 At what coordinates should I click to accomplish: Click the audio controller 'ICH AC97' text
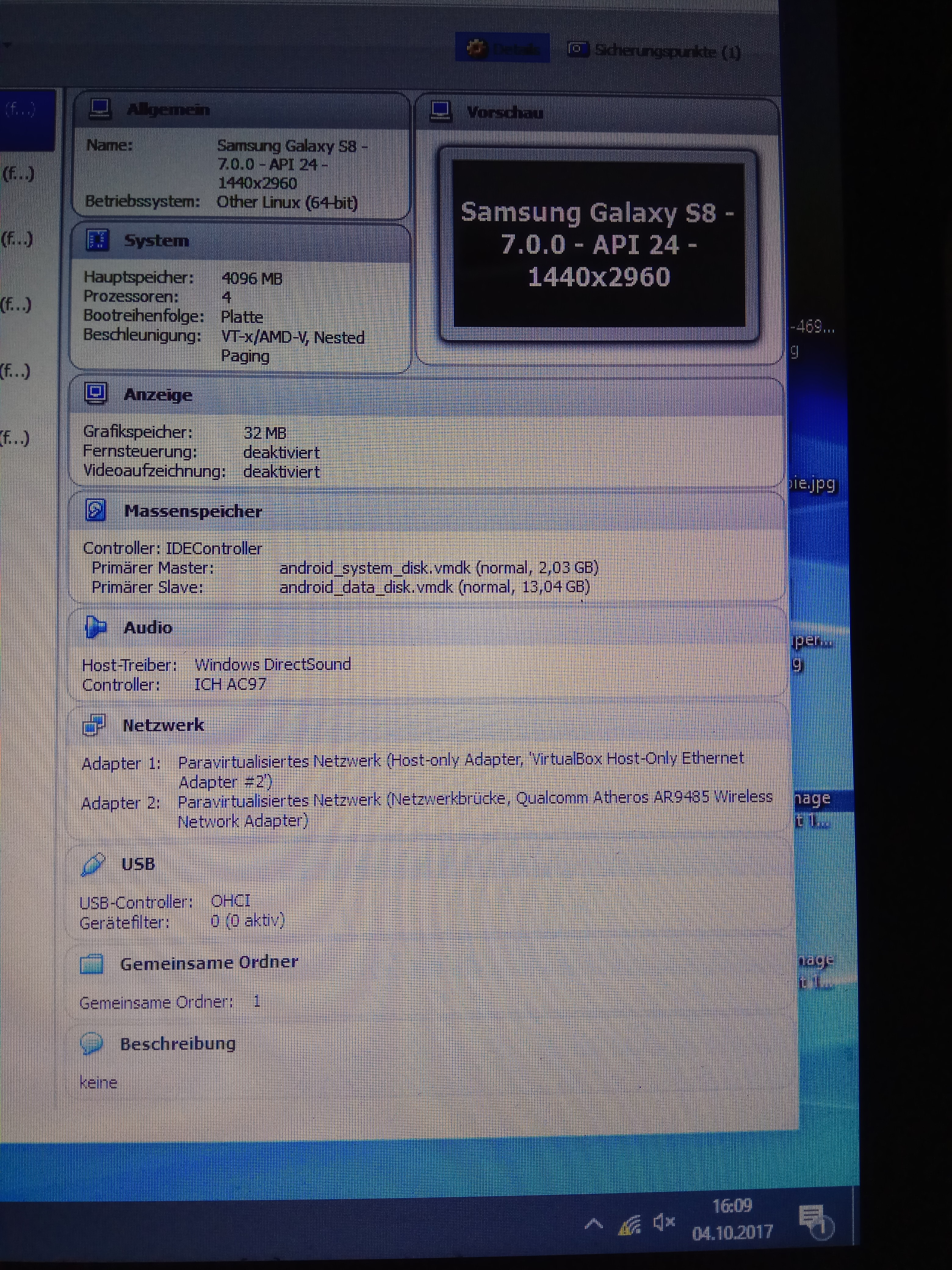(230, 684)
